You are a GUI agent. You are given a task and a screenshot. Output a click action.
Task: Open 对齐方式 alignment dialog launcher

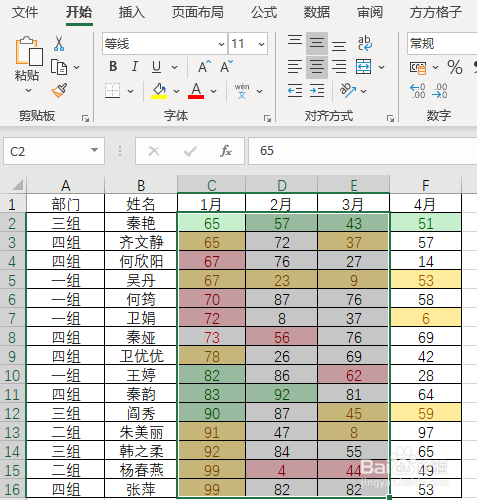(x=390, y=118)
